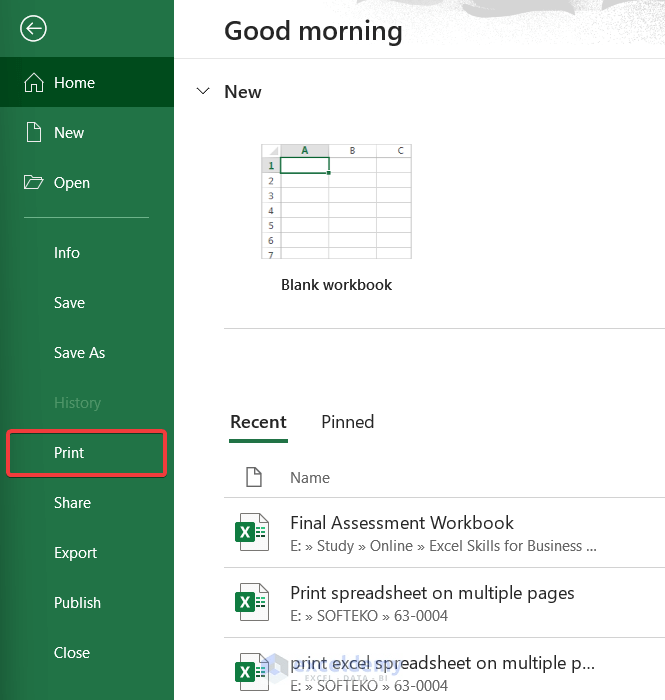Click the New blank page icon
The width and height of the screenshot is (665, 700).
(33, 133)
